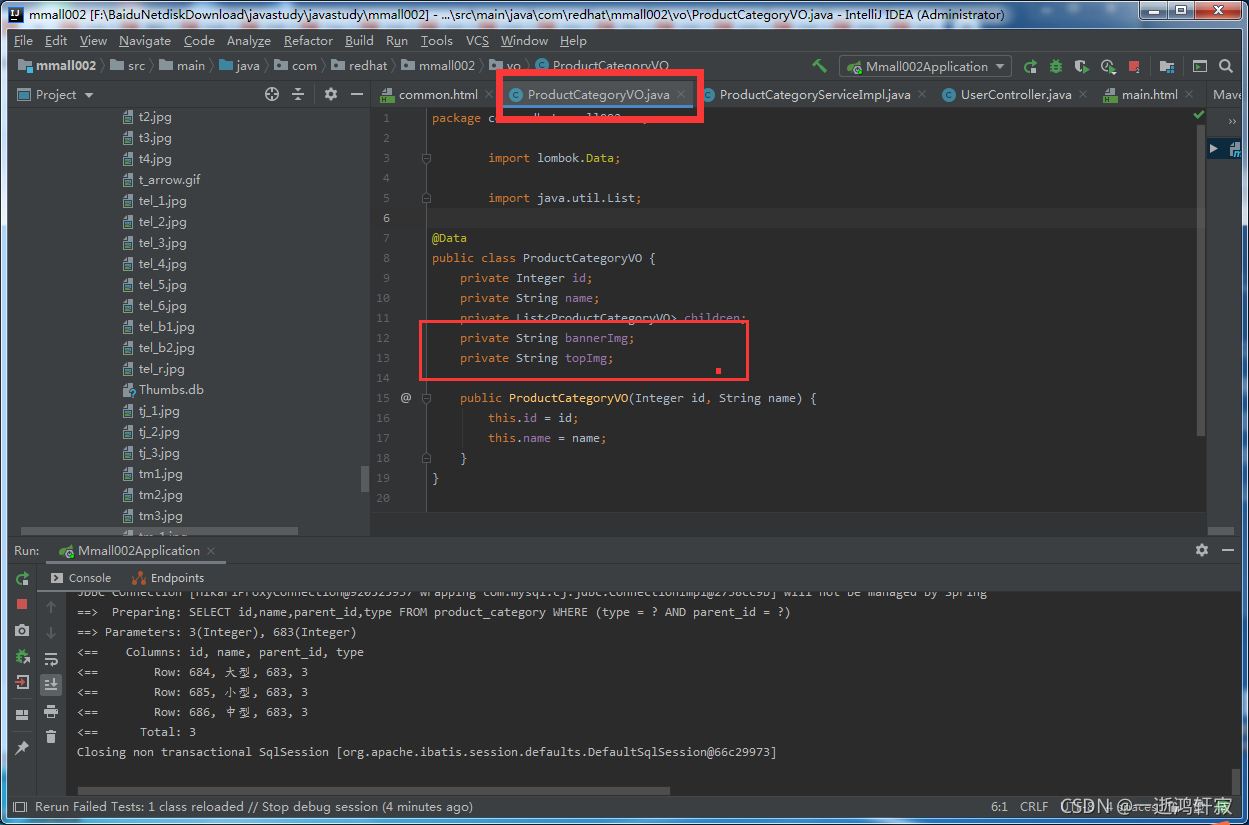Click the Rerun icon in the top toolbar
The height and width of the screenshot is (825, 1249).
click(1030, 67)
